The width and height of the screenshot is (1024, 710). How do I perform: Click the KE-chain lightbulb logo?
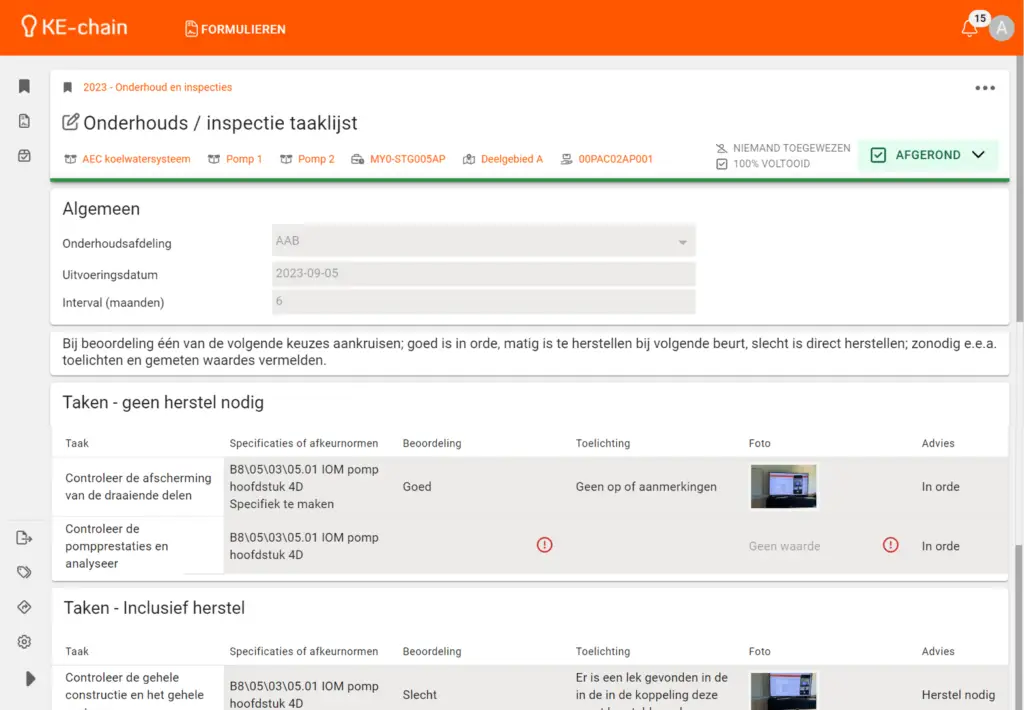[x=28, y=27]
